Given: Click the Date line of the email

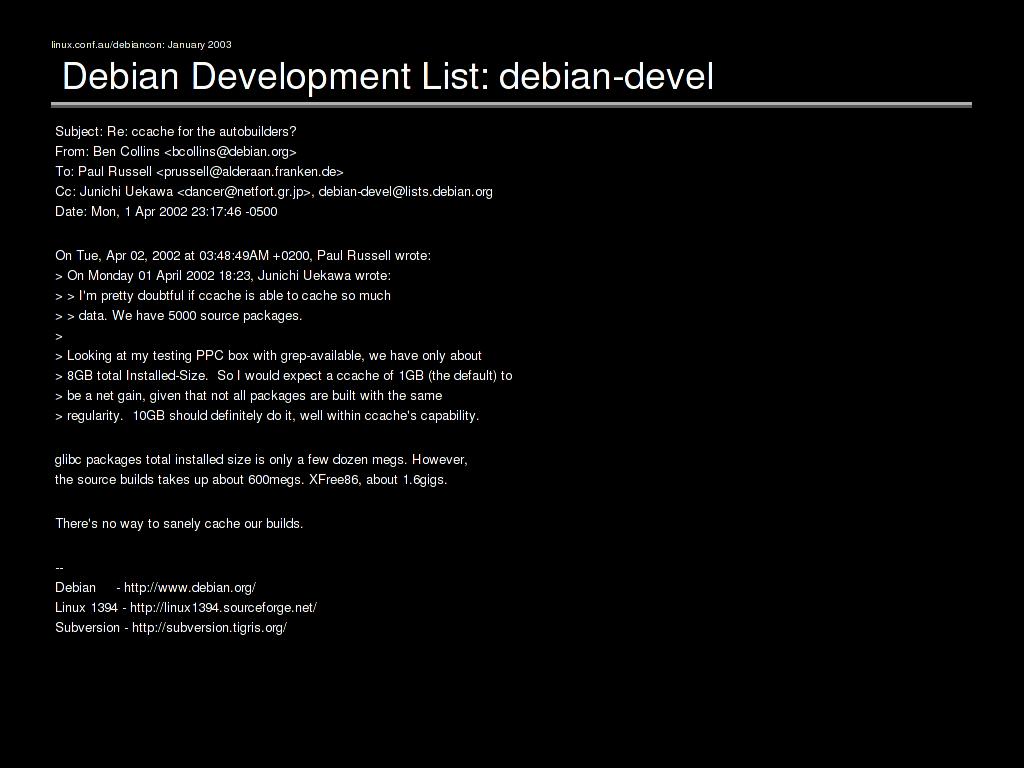Looking at the screenshot, I should (x=166, y=211).
